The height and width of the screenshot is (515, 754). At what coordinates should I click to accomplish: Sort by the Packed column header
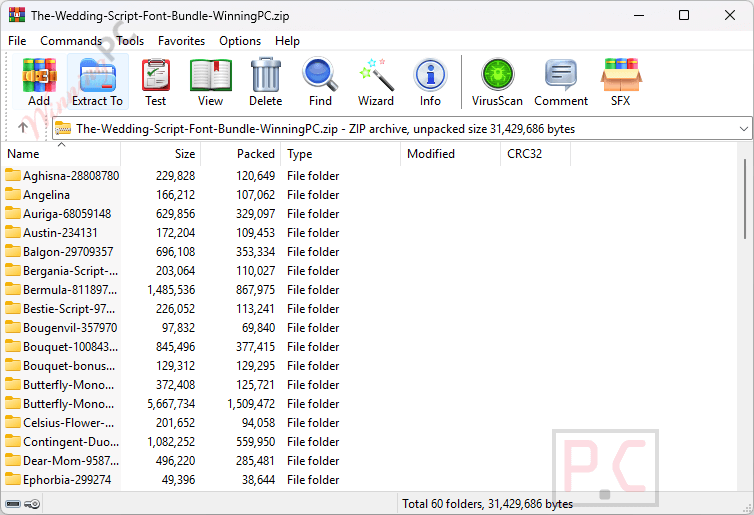click(x=240, y=154)
